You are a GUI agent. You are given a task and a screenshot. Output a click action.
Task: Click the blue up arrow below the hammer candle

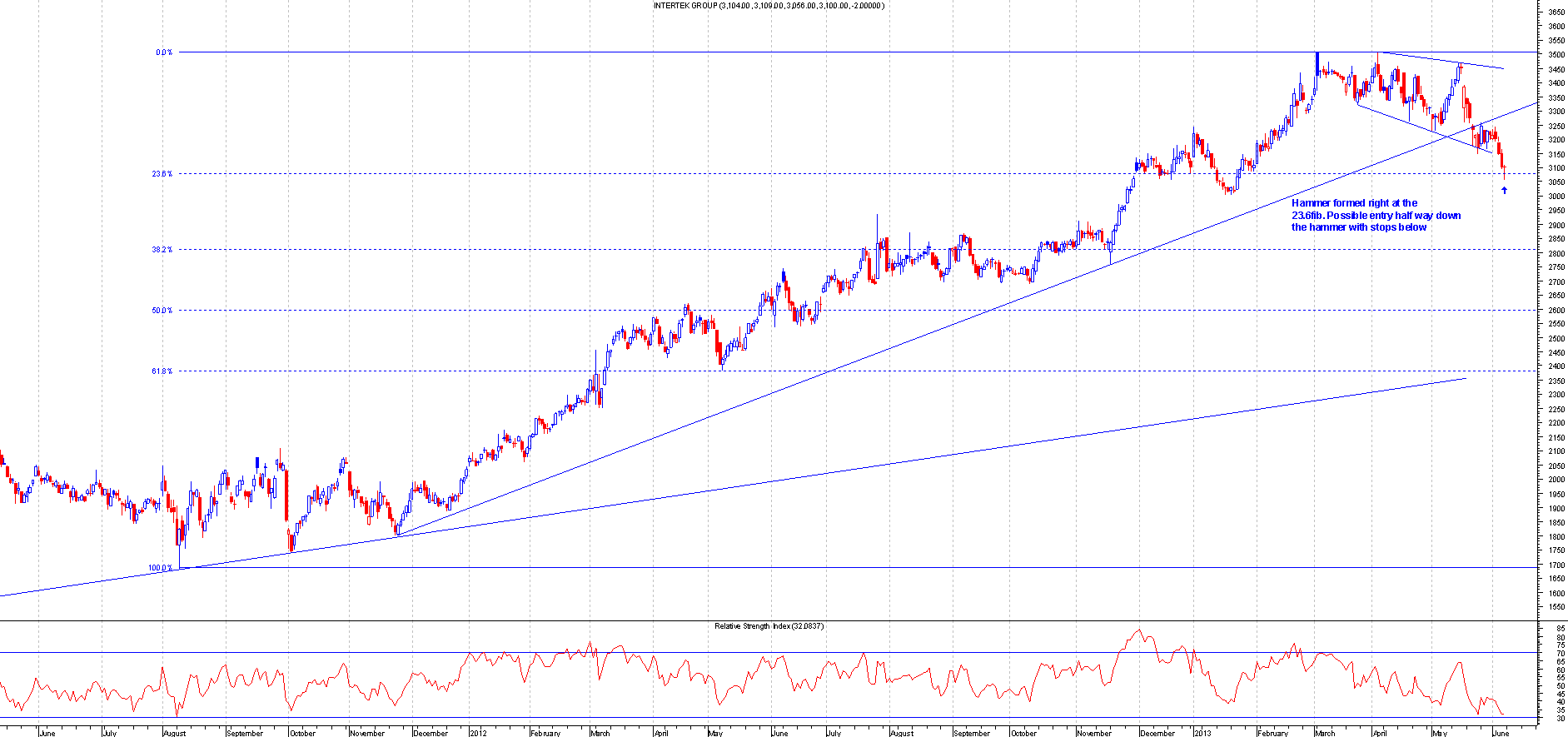point(1504,191)
